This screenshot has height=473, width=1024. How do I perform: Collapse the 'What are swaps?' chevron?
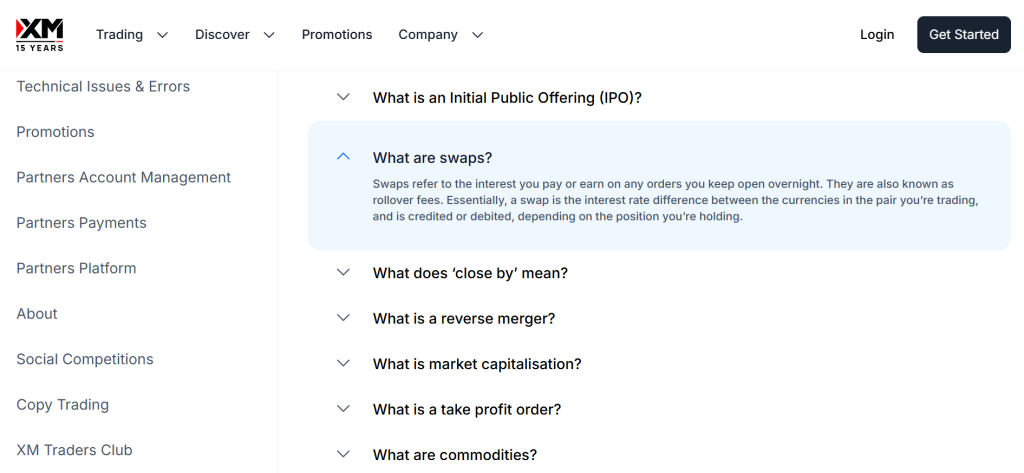[344, 157]
